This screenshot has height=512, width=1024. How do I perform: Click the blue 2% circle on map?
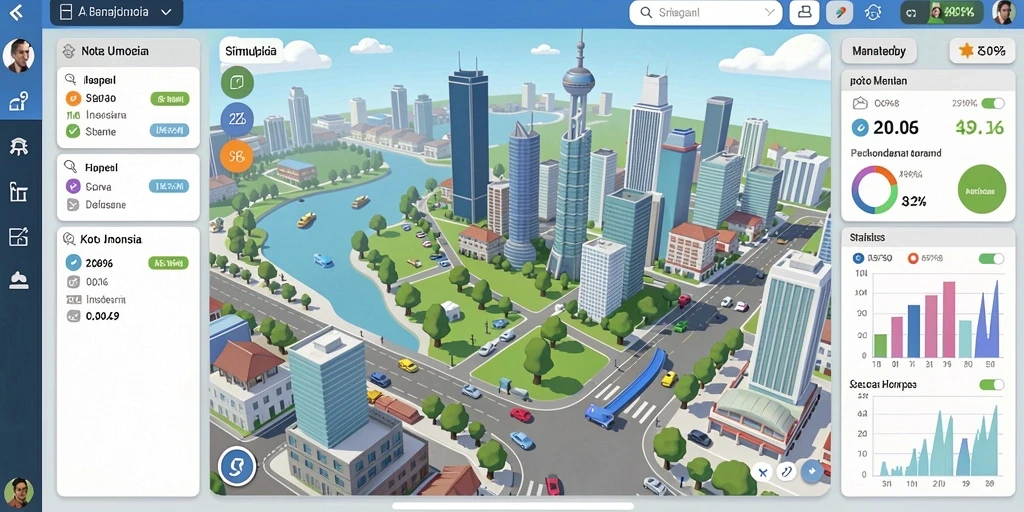pyautogui.click(x=236, y=119)
